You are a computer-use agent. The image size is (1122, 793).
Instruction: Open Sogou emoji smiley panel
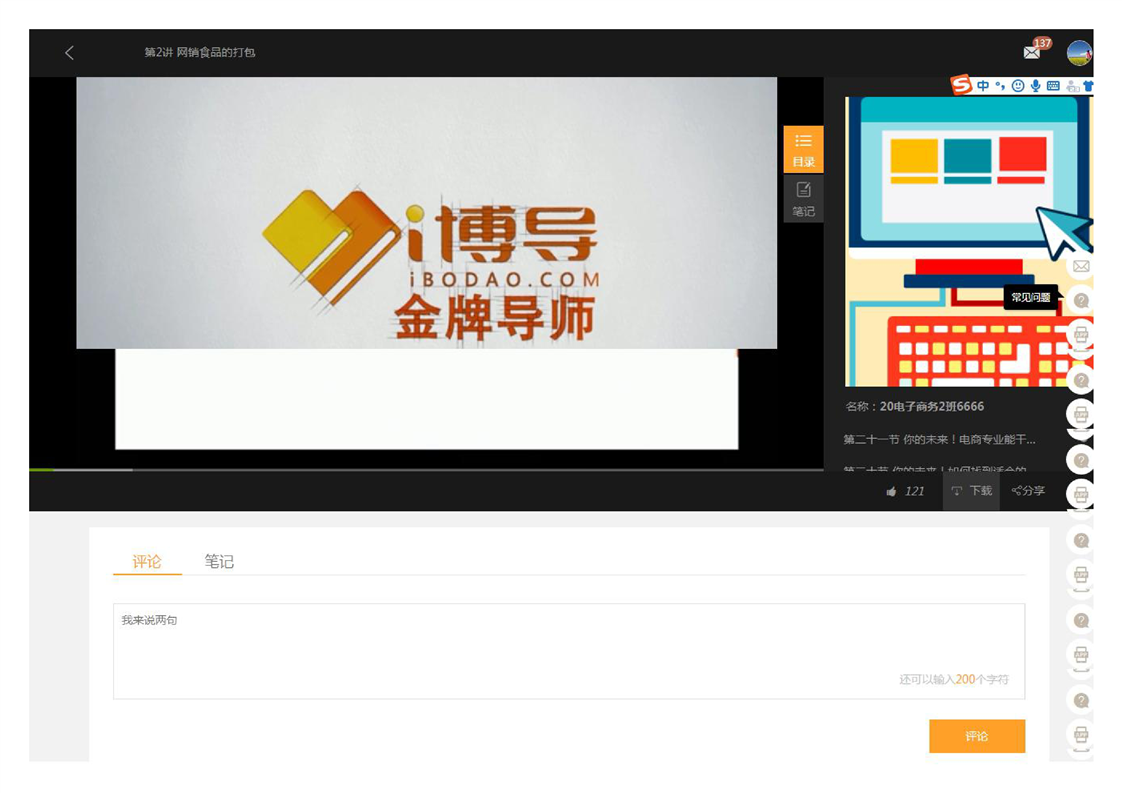click(1018, 86)
